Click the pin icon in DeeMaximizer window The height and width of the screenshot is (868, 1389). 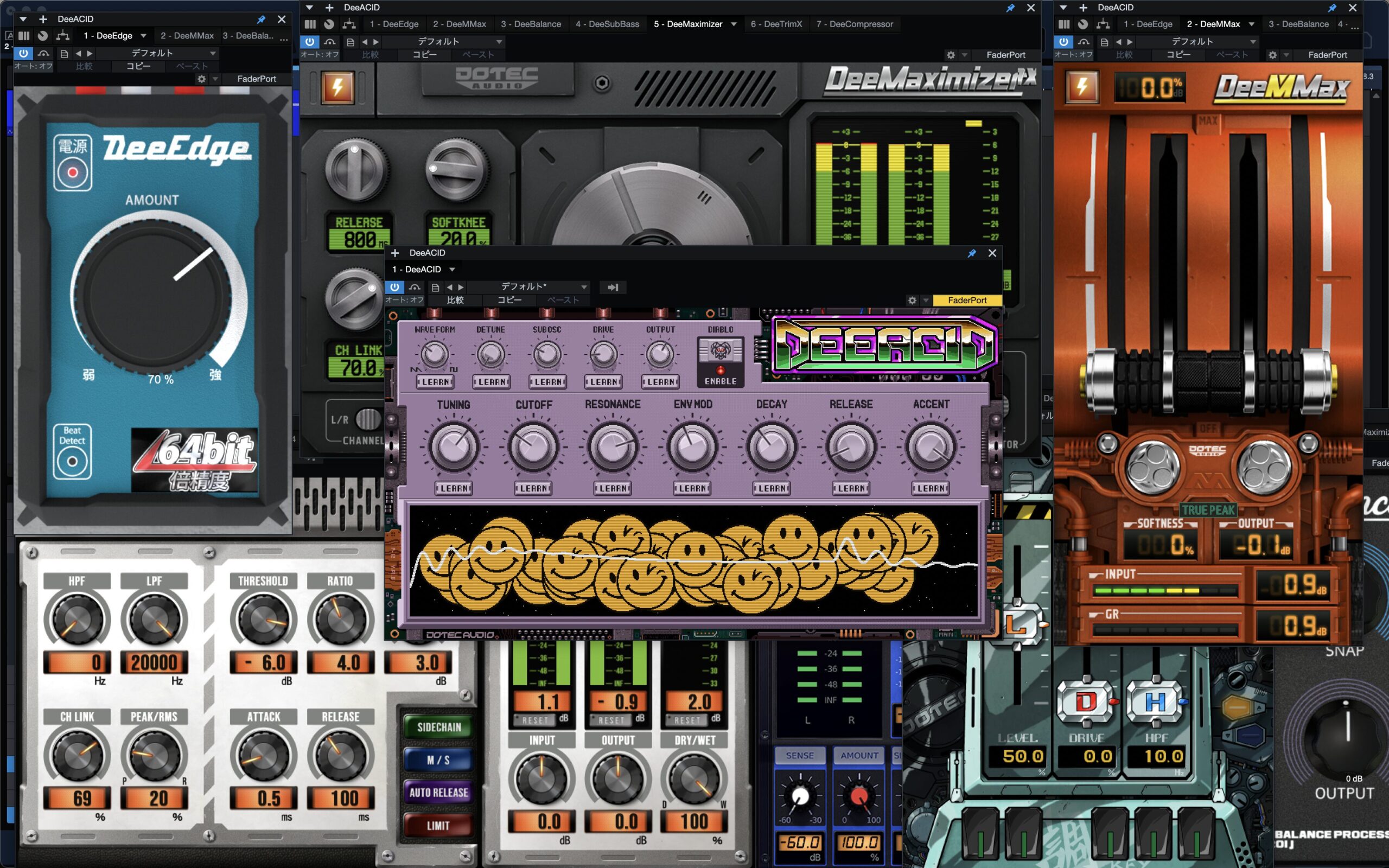point(1010,8)
